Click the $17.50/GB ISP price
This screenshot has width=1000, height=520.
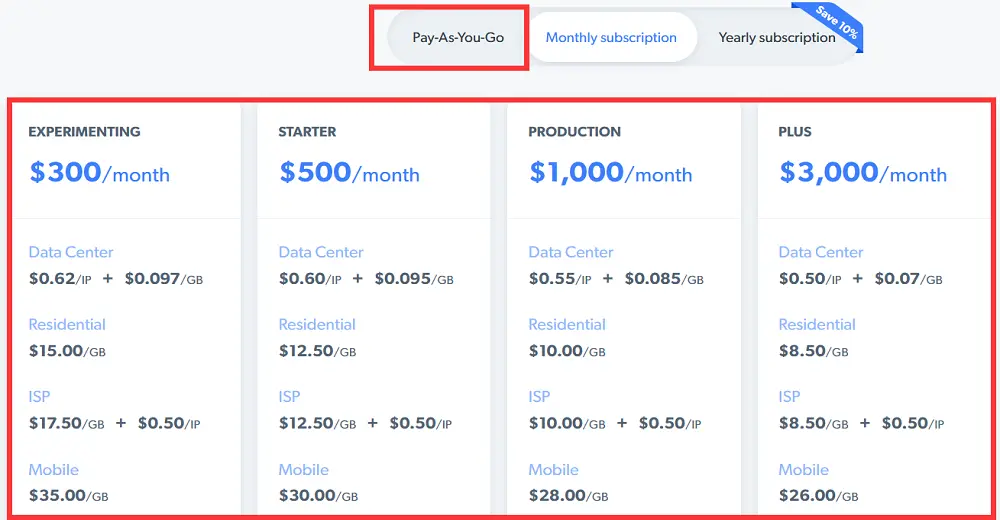point(66,423)
